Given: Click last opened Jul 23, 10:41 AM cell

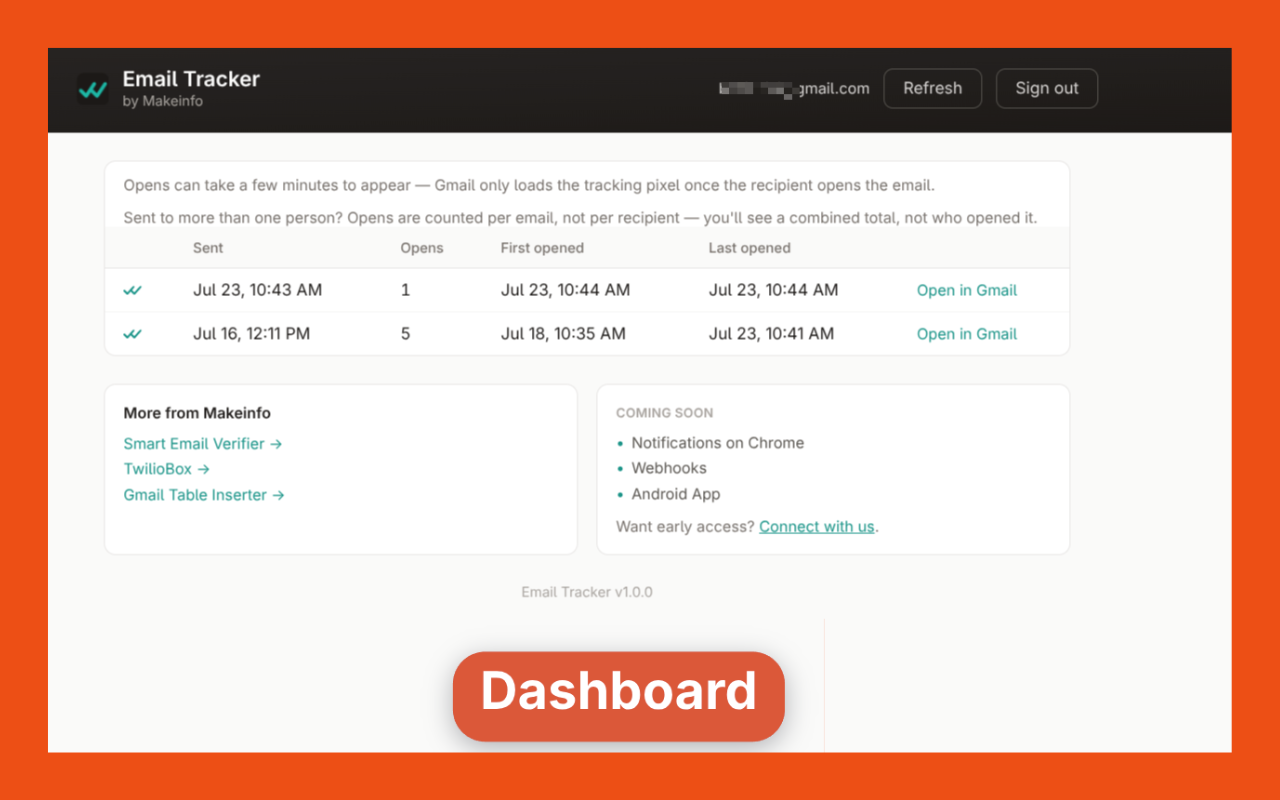Looking at the screenshot, I should (771, 334).
